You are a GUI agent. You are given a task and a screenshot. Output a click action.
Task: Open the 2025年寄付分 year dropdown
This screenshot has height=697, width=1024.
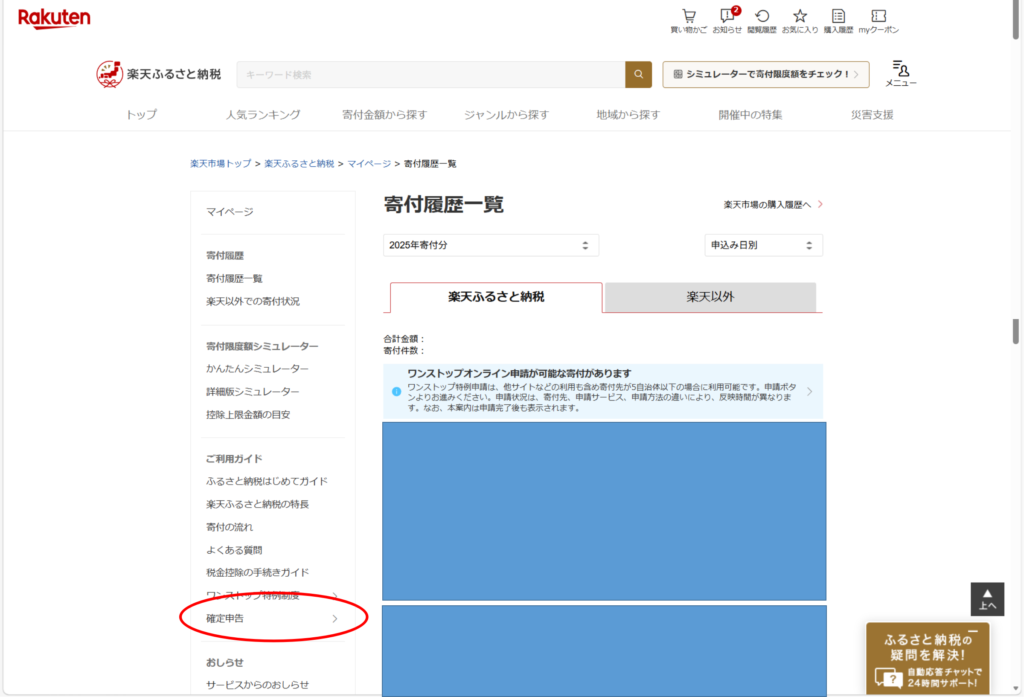pos(490,245)
